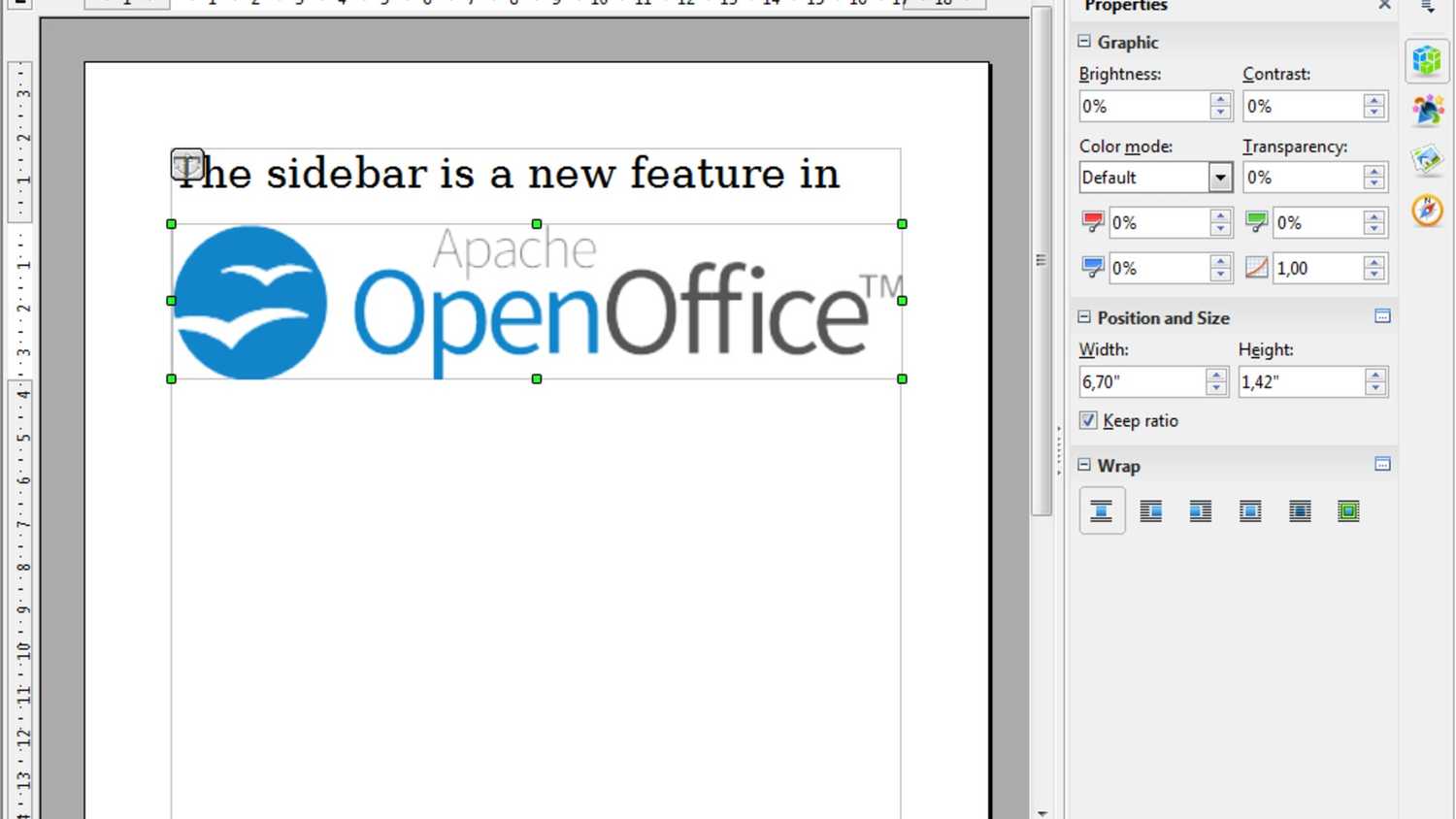This screenshot has width=1456, height=819.
Task: Collapse the Position and Size section
Action: point(1084,317)
